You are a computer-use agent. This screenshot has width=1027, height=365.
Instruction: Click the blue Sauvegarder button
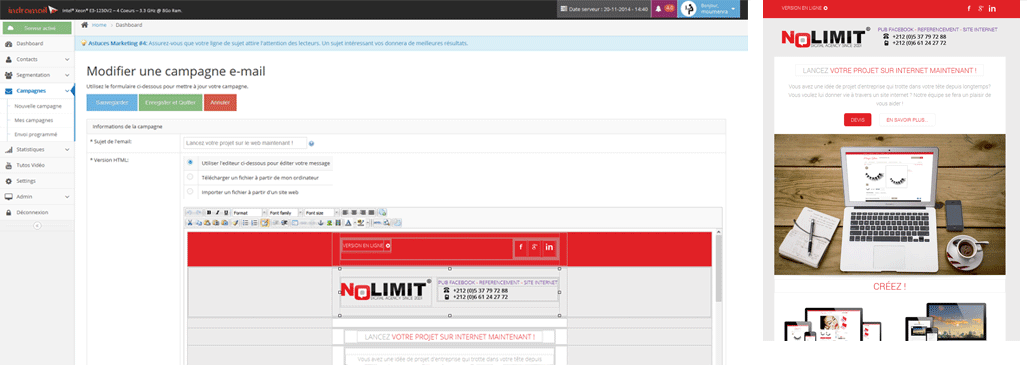pos(111,103)
